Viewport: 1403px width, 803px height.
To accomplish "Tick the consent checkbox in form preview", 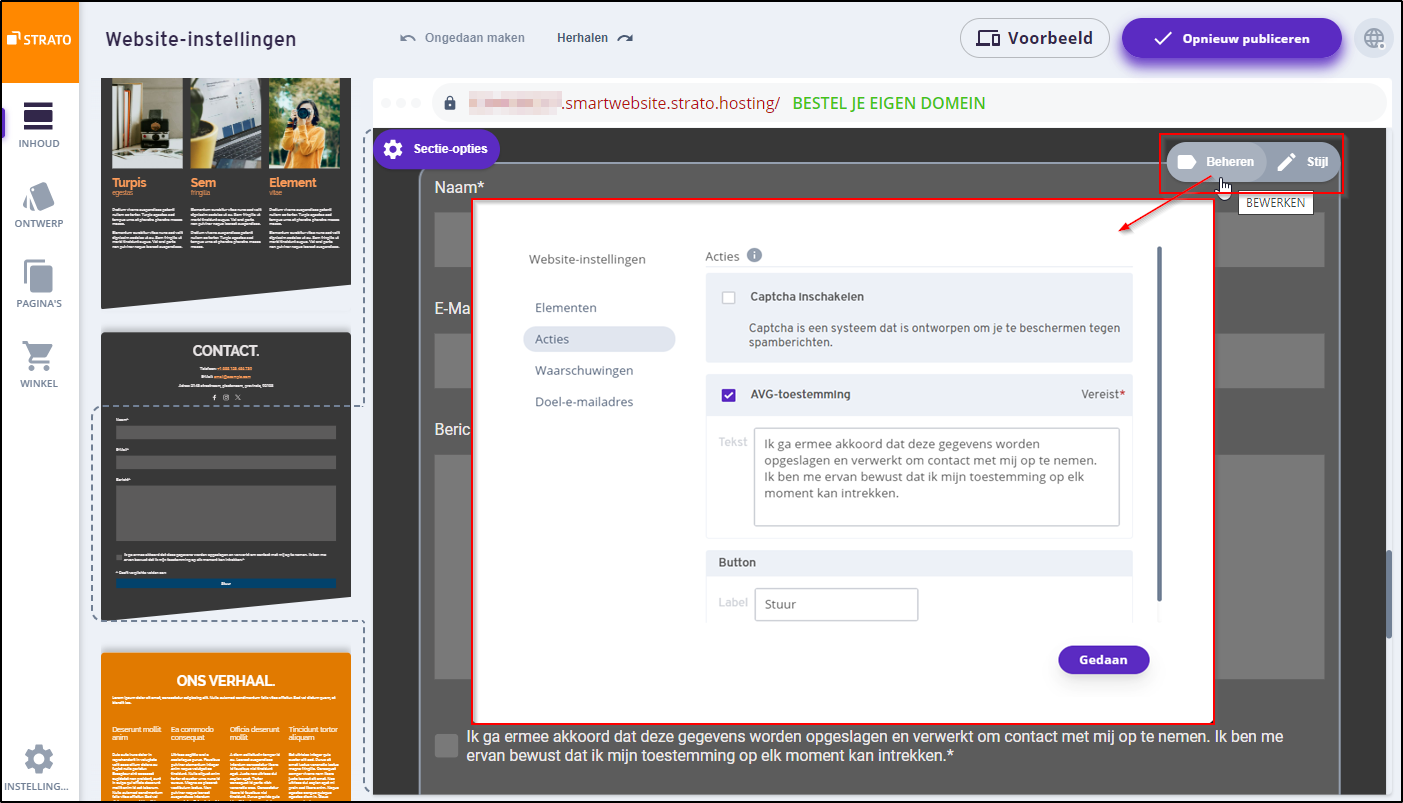I will 447,745.
